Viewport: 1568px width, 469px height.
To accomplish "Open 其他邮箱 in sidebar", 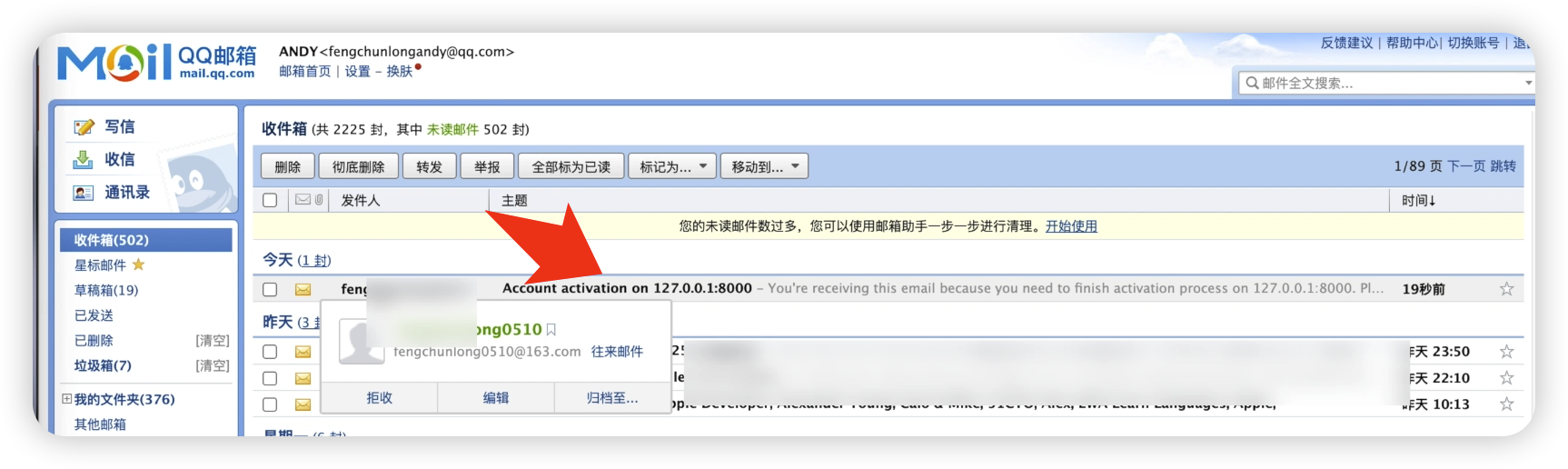I will pyautogui.click(x=100, y=424).
